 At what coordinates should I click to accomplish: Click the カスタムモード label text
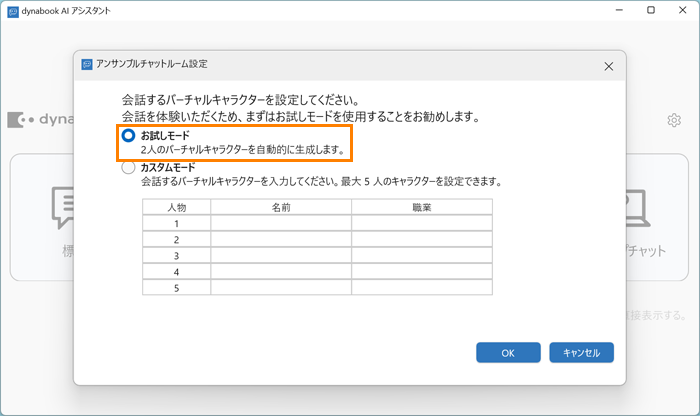click(168, 167)
